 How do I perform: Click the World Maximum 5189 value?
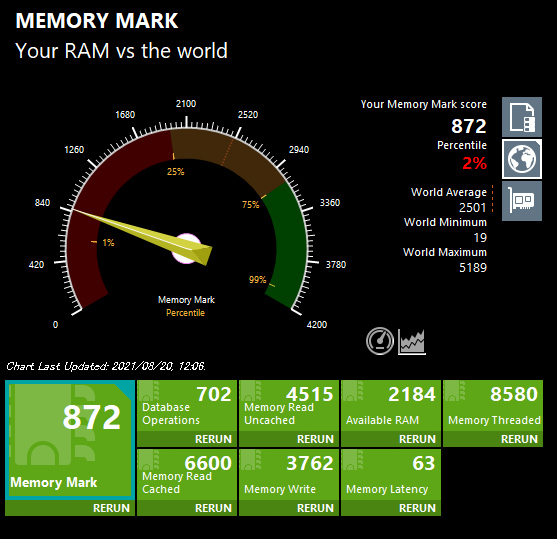pos(473,267)
